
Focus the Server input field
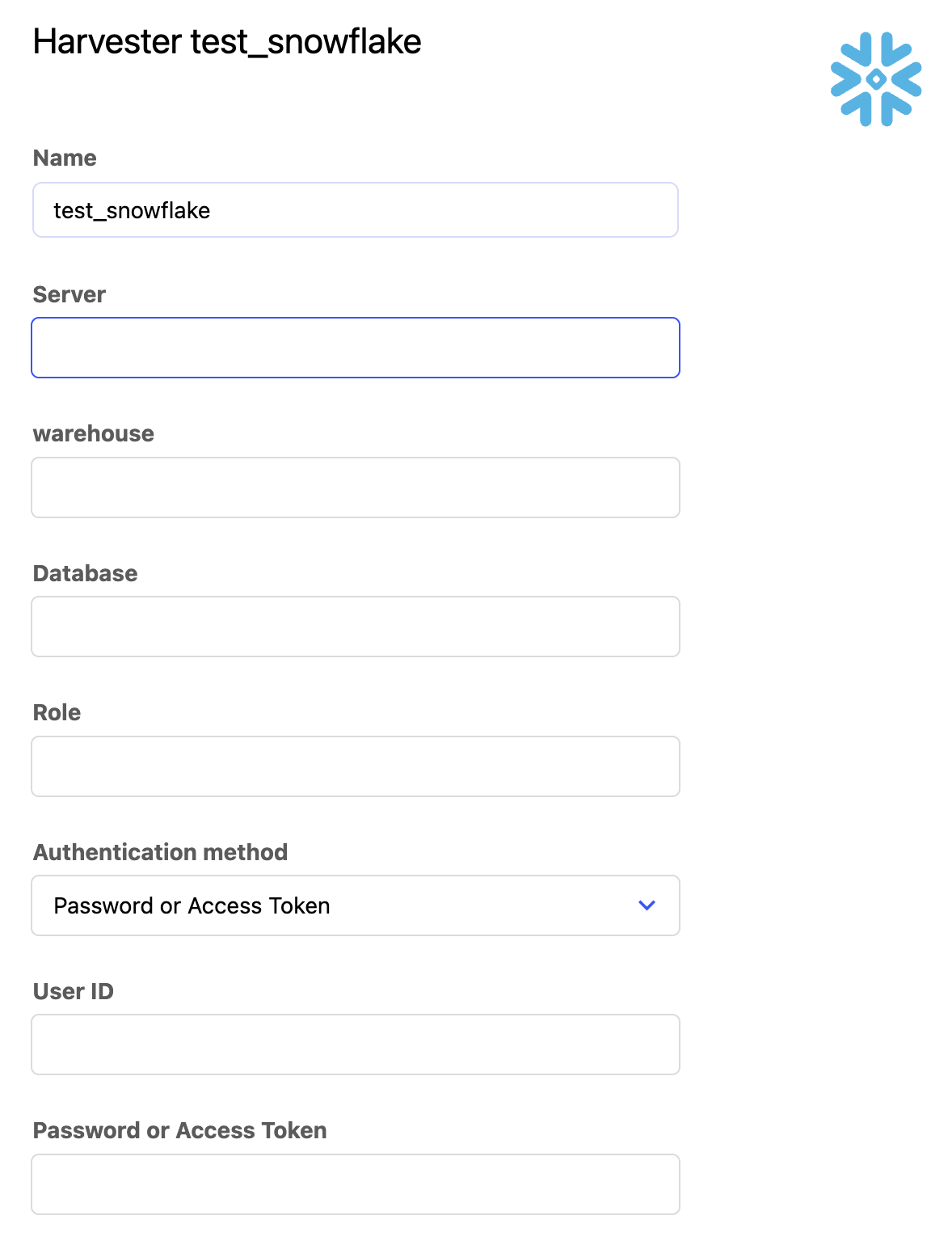[x=355, y=348]
